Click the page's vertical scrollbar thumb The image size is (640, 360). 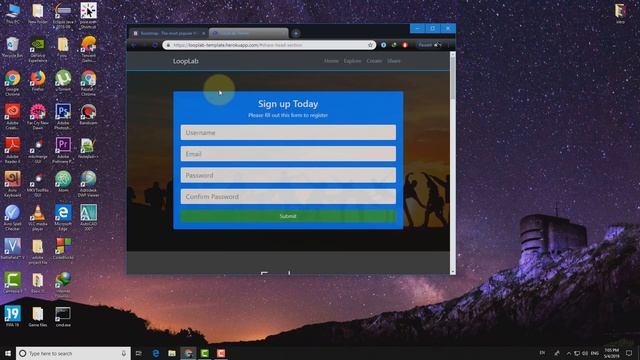click(452, 78)
